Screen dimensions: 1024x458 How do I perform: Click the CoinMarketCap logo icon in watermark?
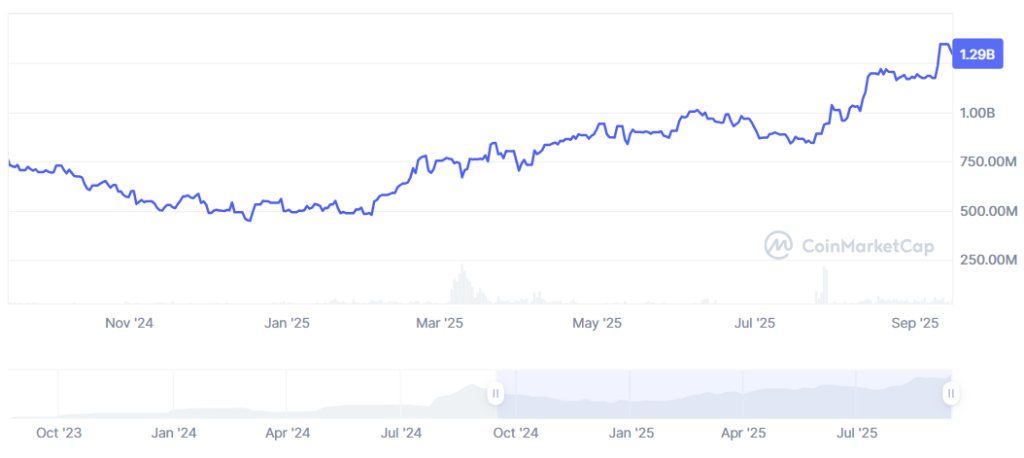pyautogui.click(x=779, y=245)
